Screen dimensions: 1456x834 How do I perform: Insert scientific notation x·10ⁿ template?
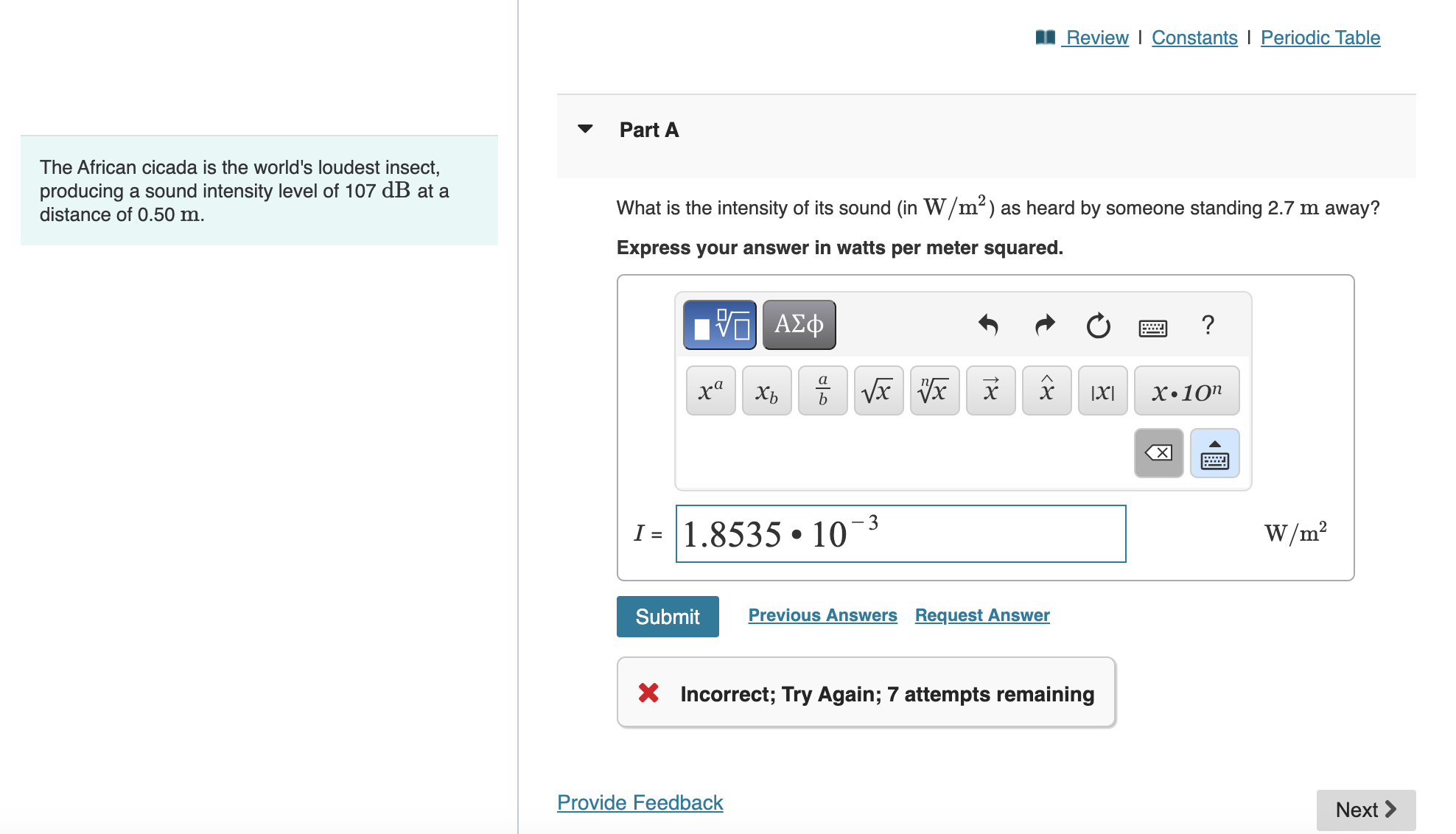pos(1186,390)
